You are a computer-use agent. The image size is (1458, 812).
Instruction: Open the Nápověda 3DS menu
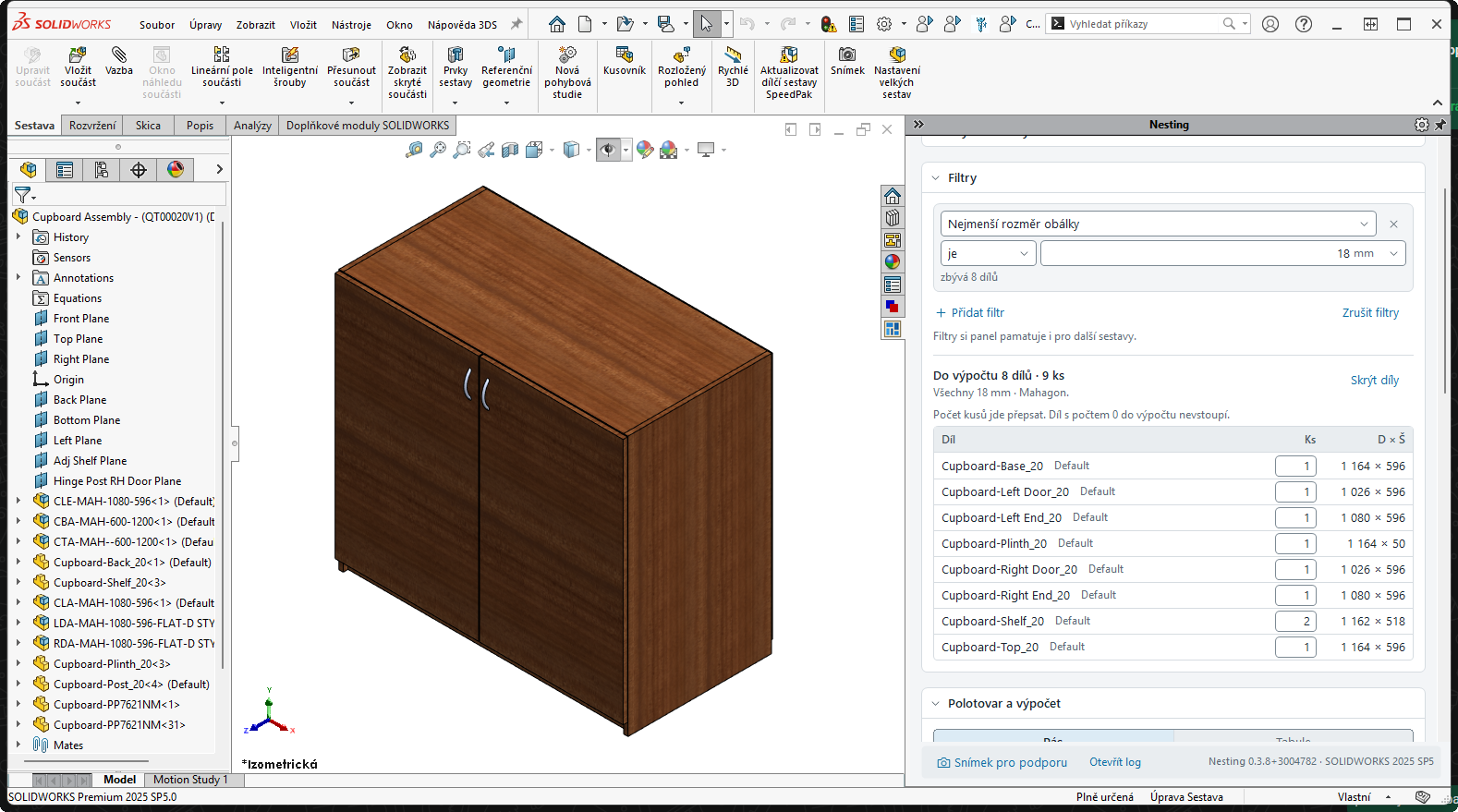[x=462, y=25]
